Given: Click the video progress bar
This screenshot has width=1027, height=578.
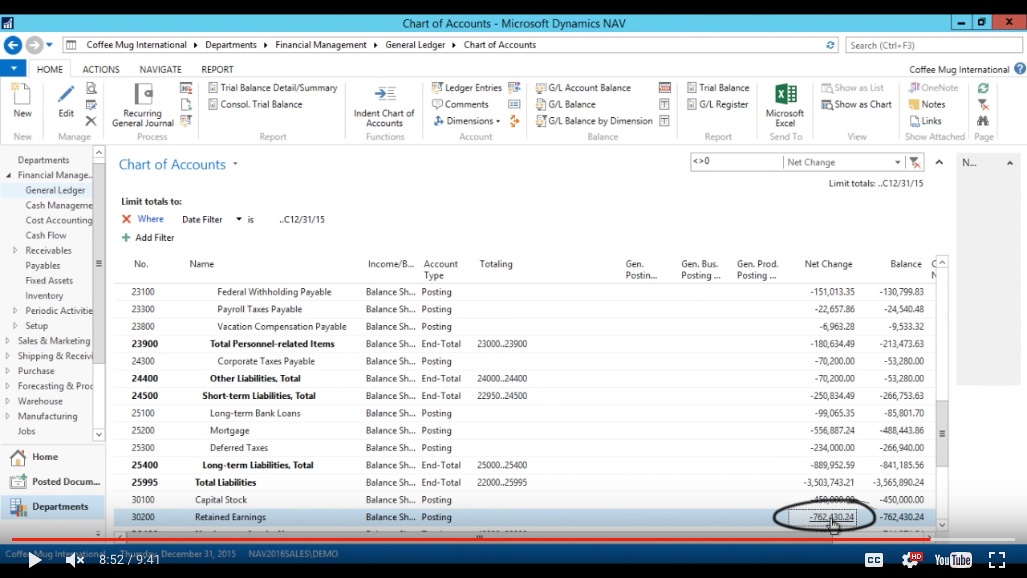Looking at the screenshot, I should 514,539.
